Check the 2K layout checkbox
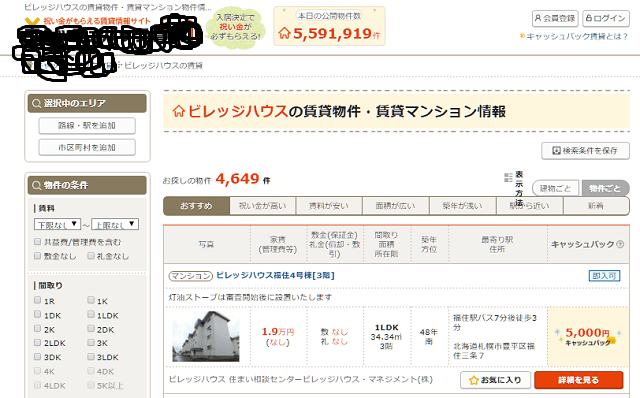Image resolution: width=640 pixels, height=398 pixels. 38,329
